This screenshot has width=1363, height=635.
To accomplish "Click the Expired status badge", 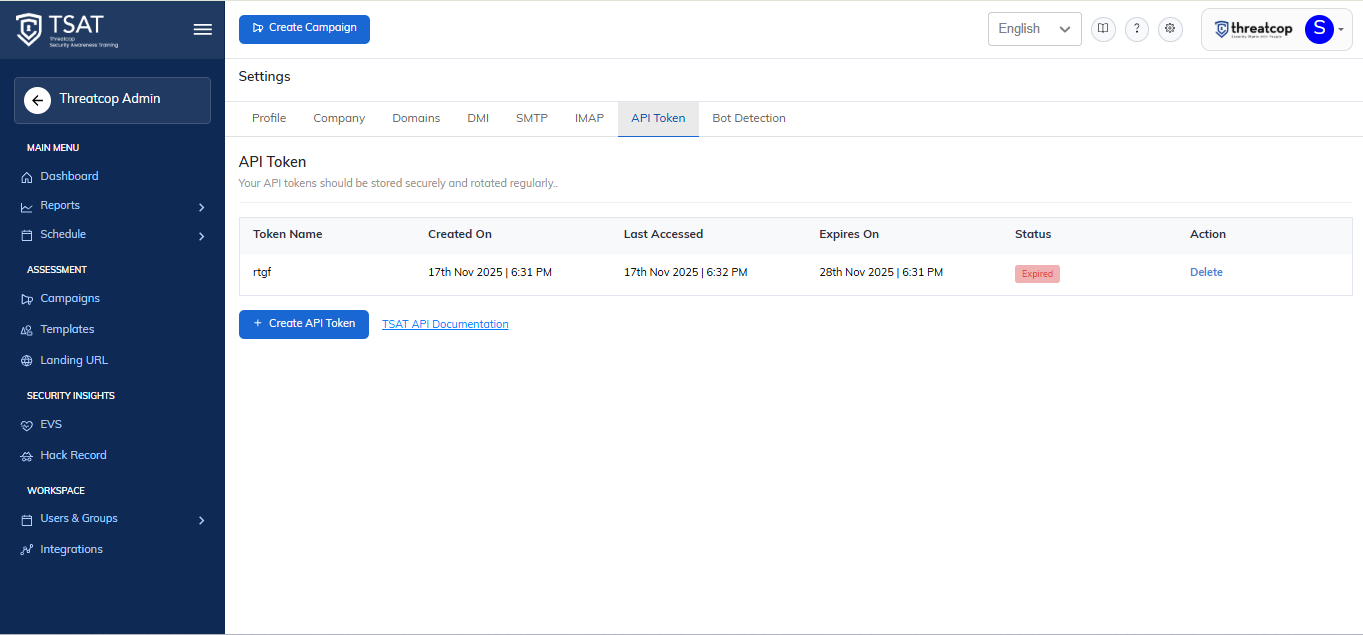I will coord(1037,273).
